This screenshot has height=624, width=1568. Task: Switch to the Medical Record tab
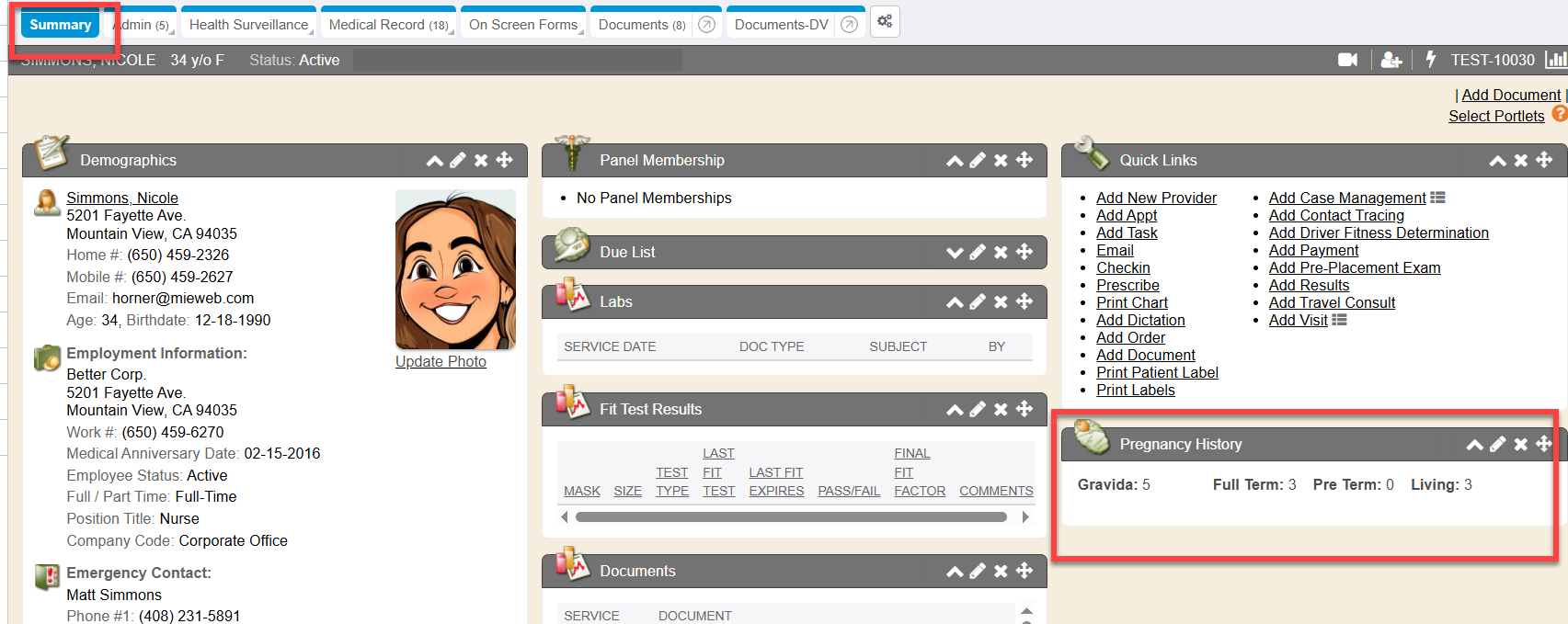(387, 25)
